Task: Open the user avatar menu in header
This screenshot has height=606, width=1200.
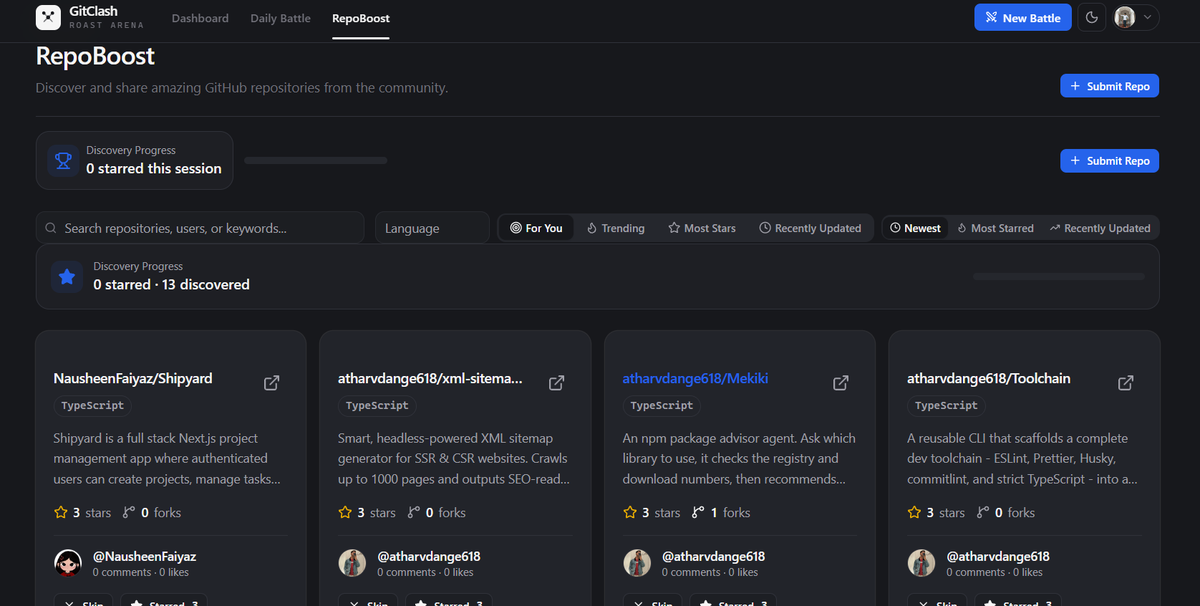Action: tap(1136, 17)
